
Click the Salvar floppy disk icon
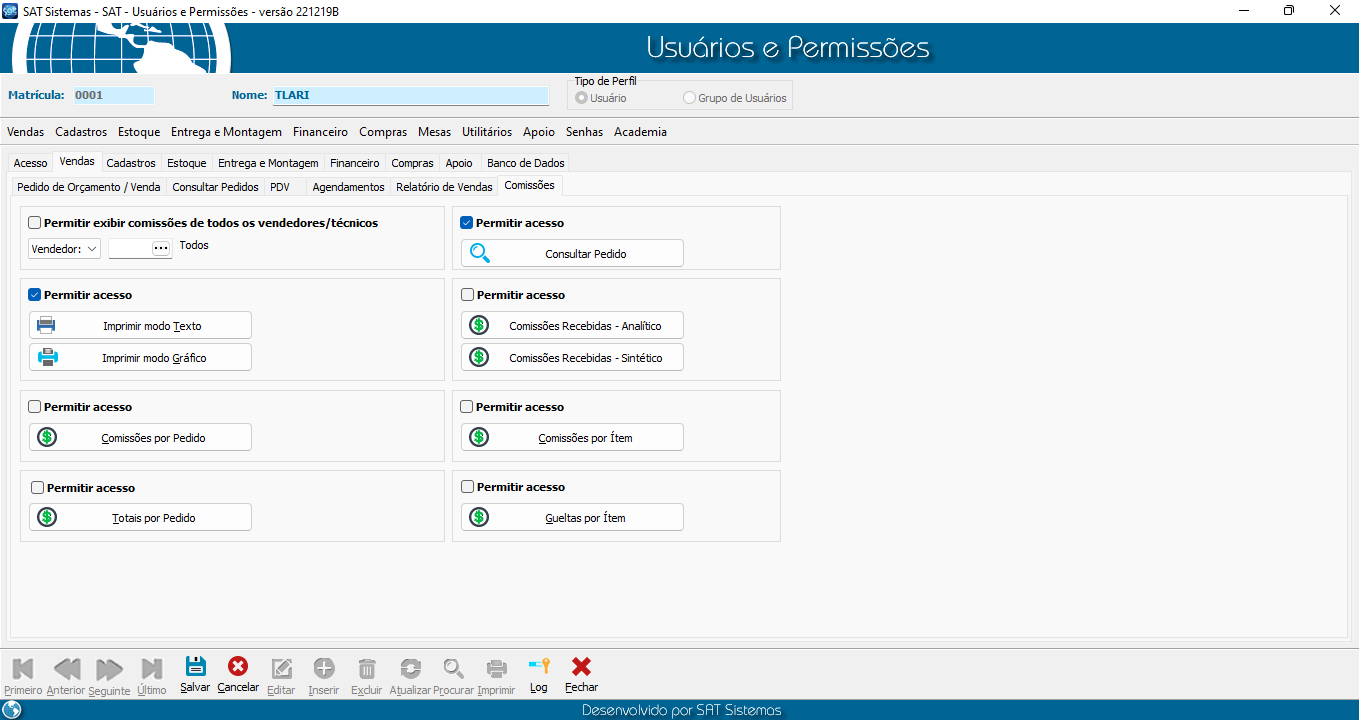click(x=195, y=668)
